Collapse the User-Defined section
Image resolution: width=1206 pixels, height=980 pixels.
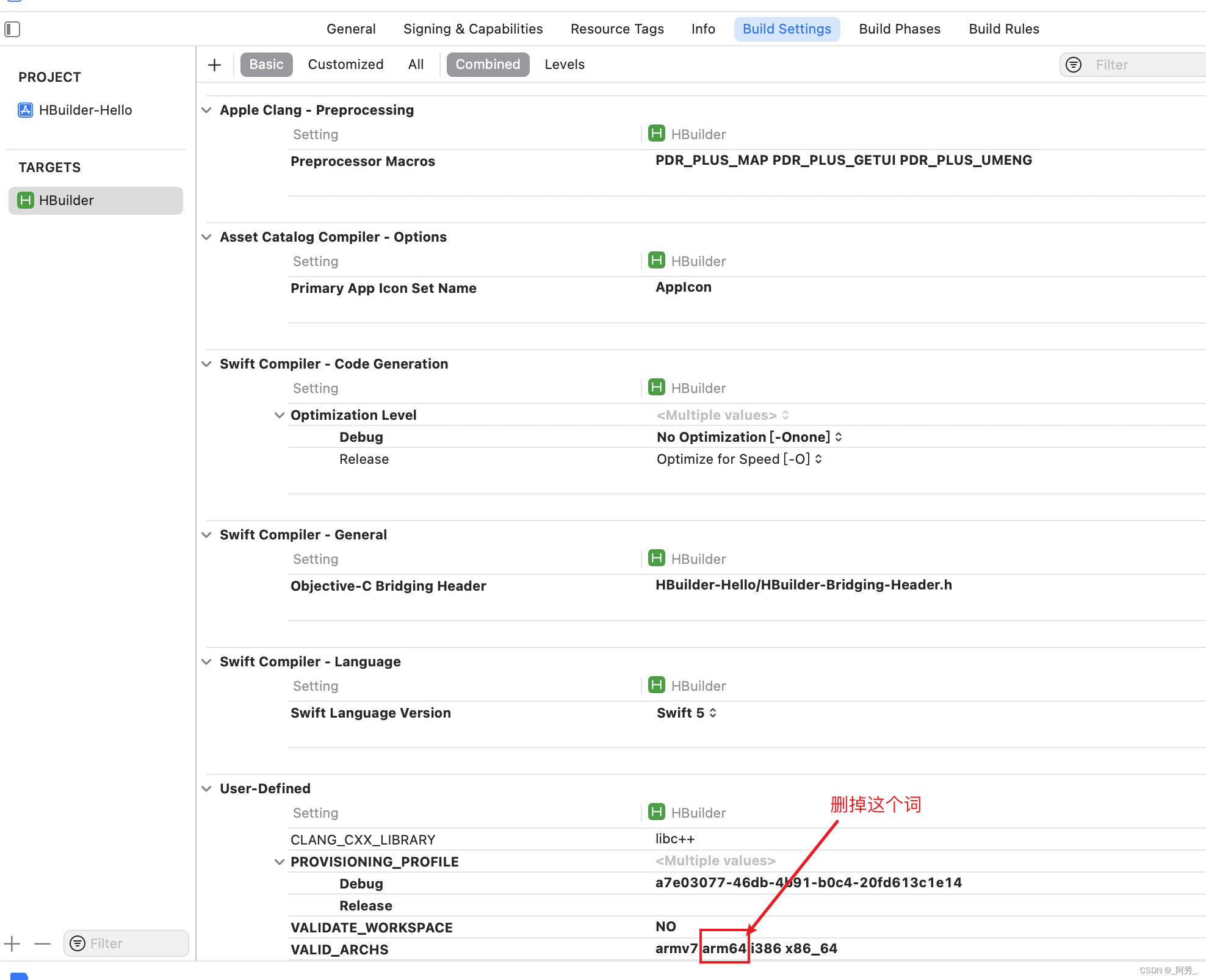pyautogui.click(x=207, y=789)
